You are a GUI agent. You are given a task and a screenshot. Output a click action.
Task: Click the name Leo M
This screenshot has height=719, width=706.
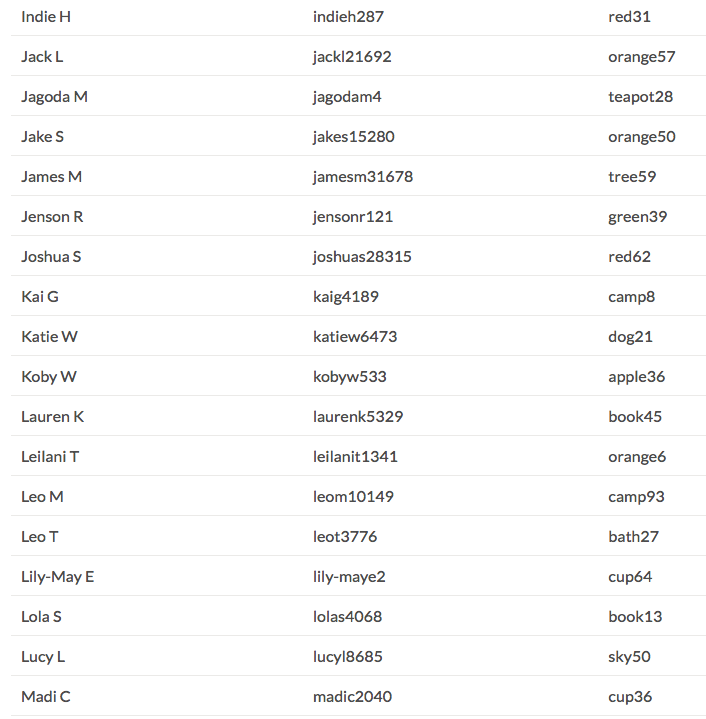click(42, 497)
